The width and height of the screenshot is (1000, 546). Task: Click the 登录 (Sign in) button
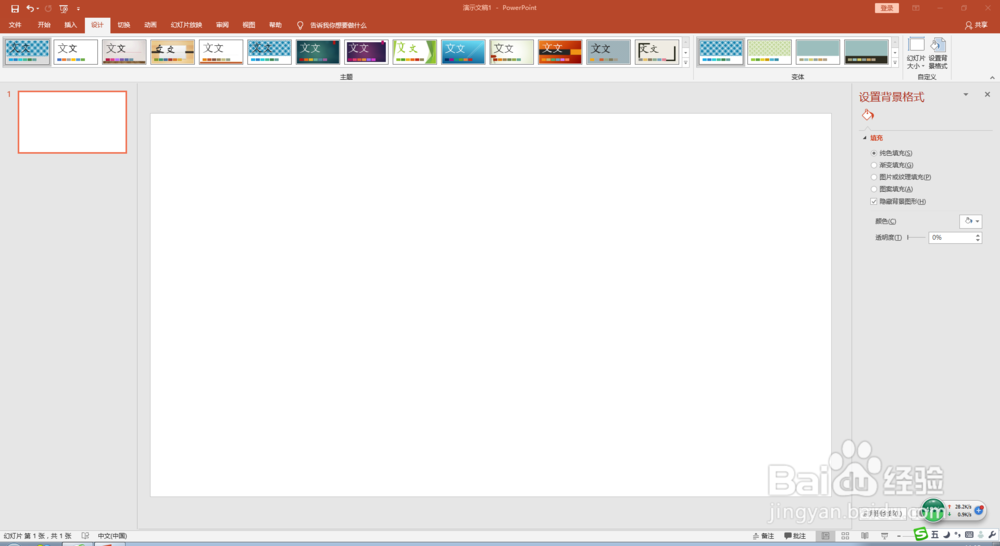886,8
